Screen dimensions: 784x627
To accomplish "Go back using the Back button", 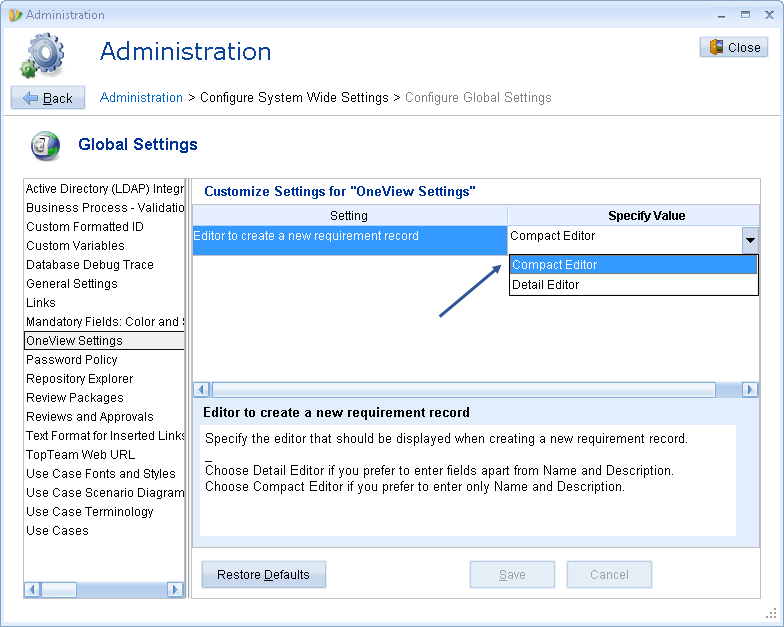I will (48, 98).
